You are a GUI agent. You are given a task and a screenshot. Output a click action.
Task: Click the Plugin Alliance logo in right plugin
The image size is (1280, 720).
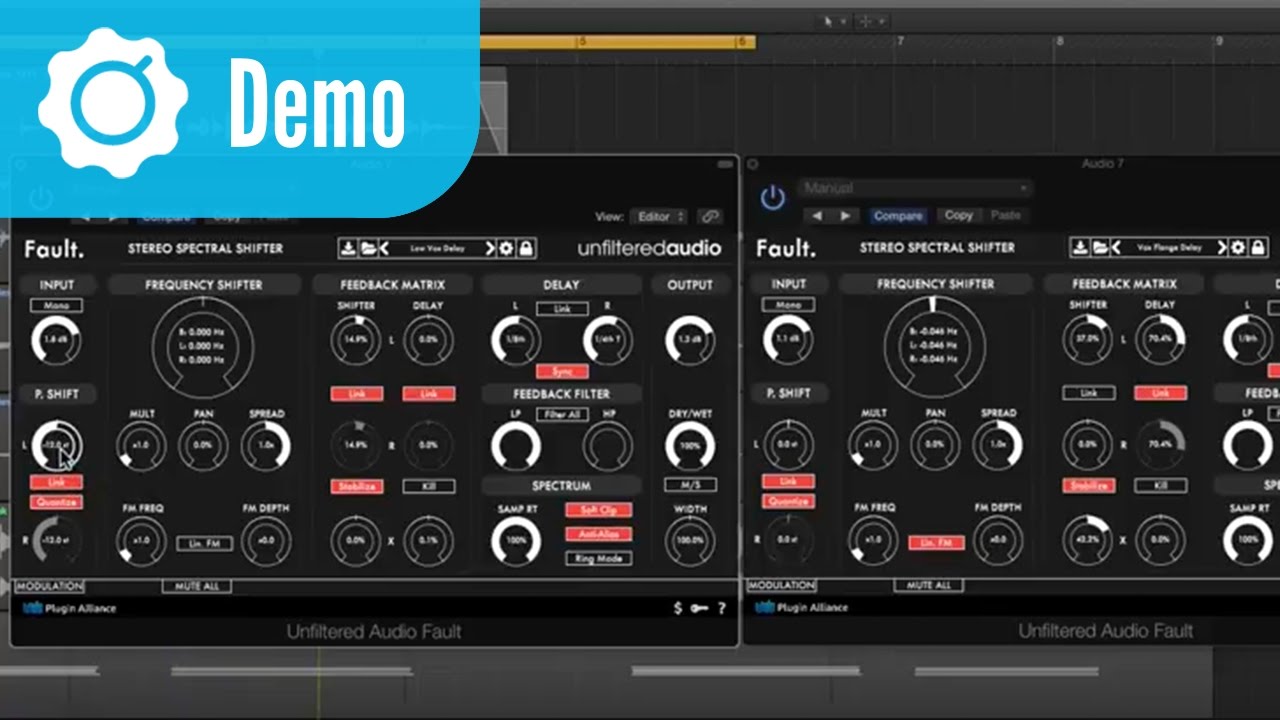(x=802, y=607)
